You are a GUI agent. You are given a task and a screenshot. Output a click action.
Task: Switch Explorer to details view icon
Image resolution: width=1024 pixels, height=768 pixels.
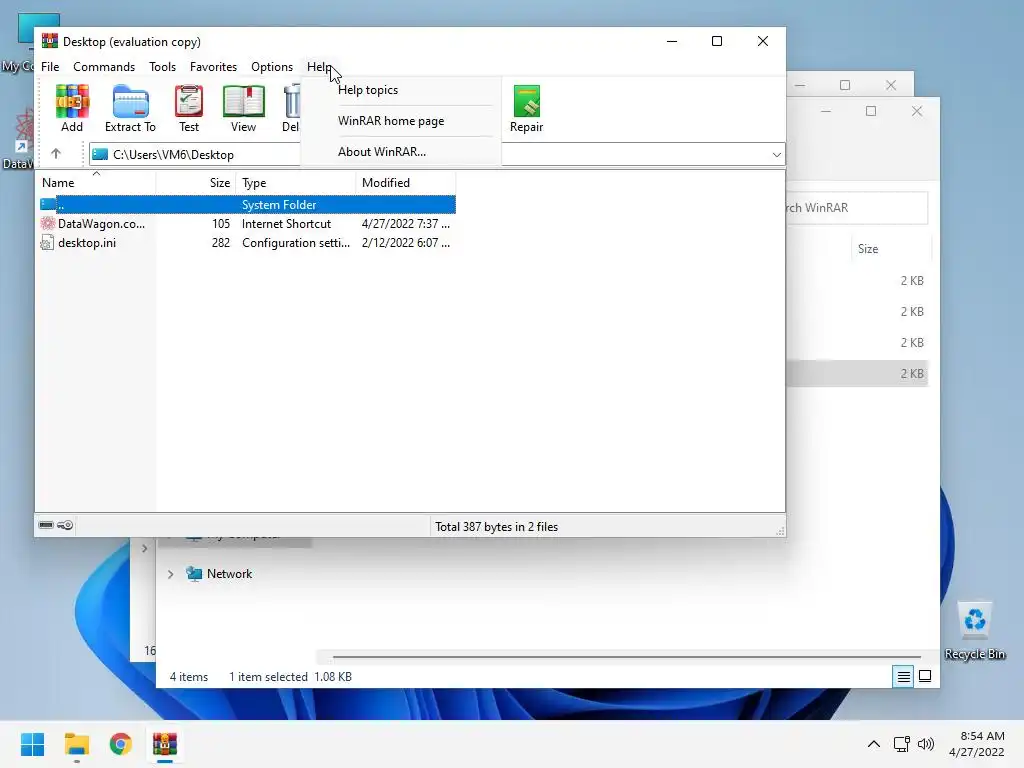click(903, 677)
